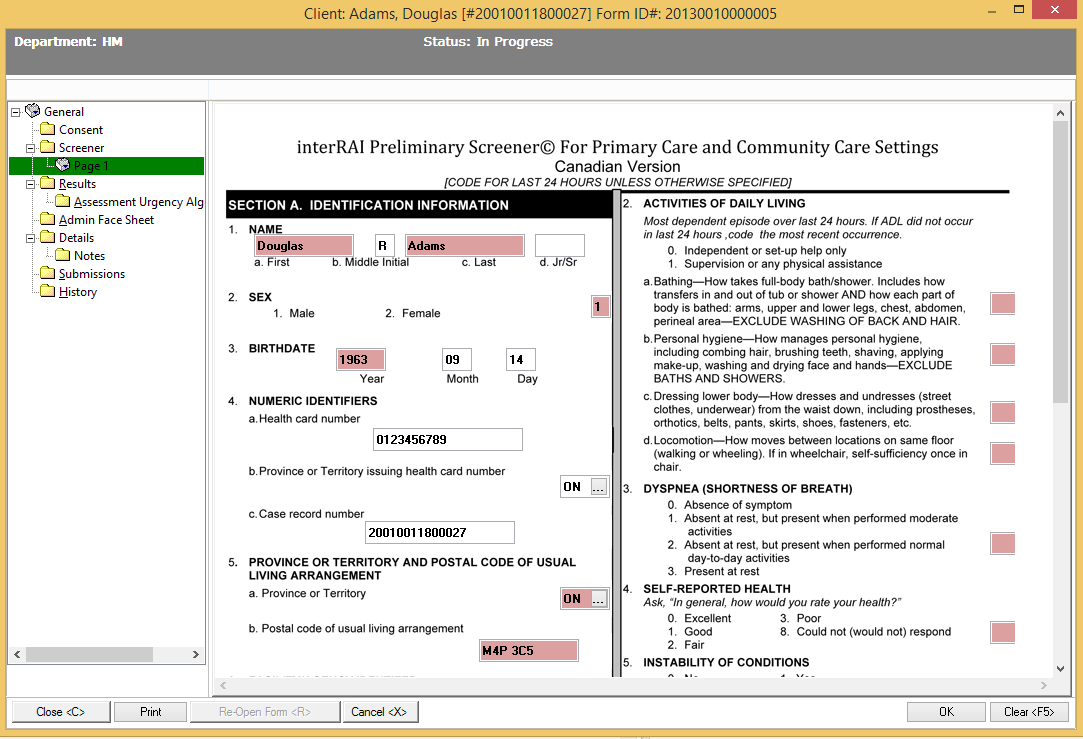Viewport: 1083px width, 739px height.
Task: Click the Consent folder icon
Action: [x=48, y=129]
